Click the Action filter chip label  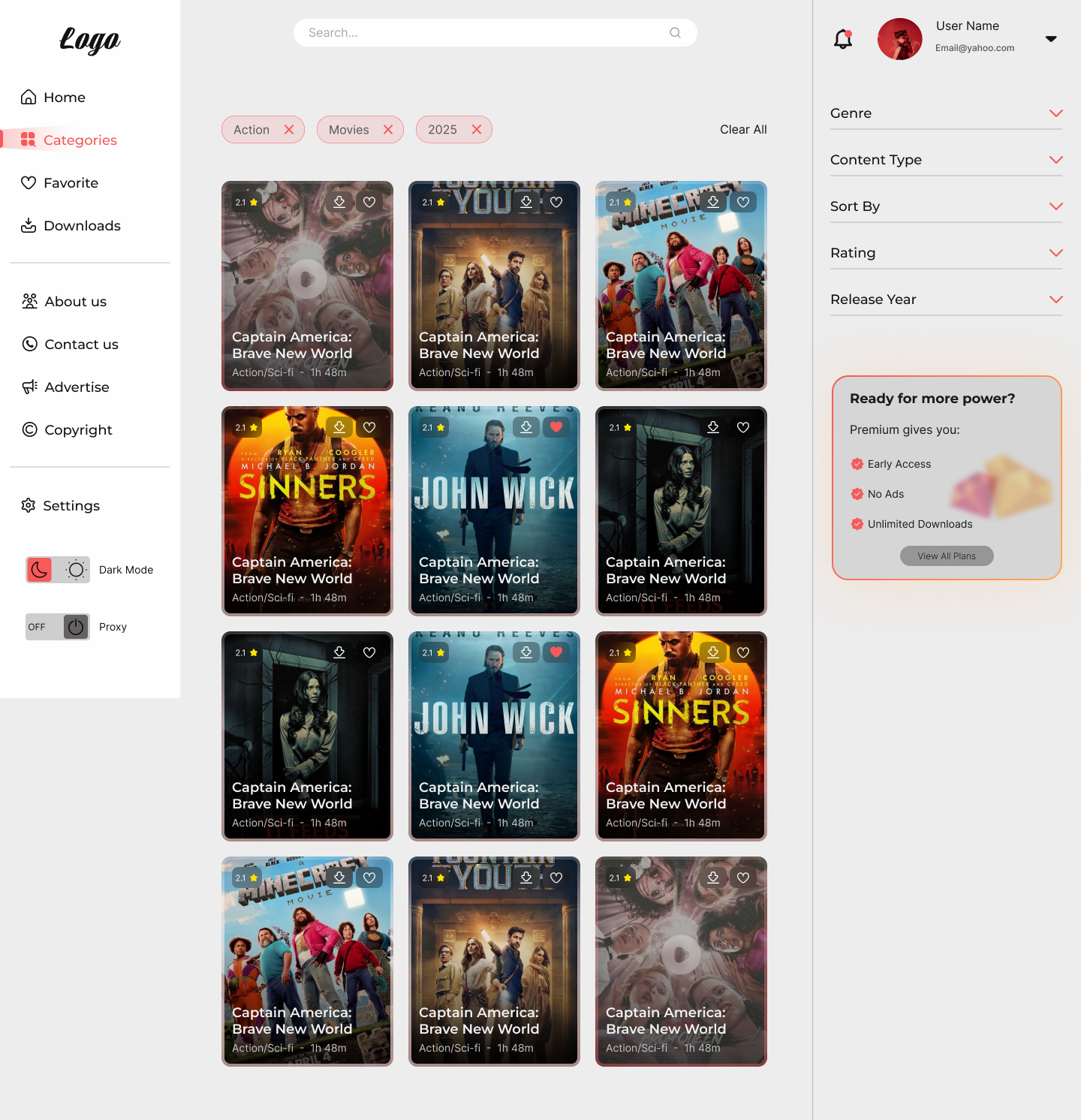click(x=251, y=130)
